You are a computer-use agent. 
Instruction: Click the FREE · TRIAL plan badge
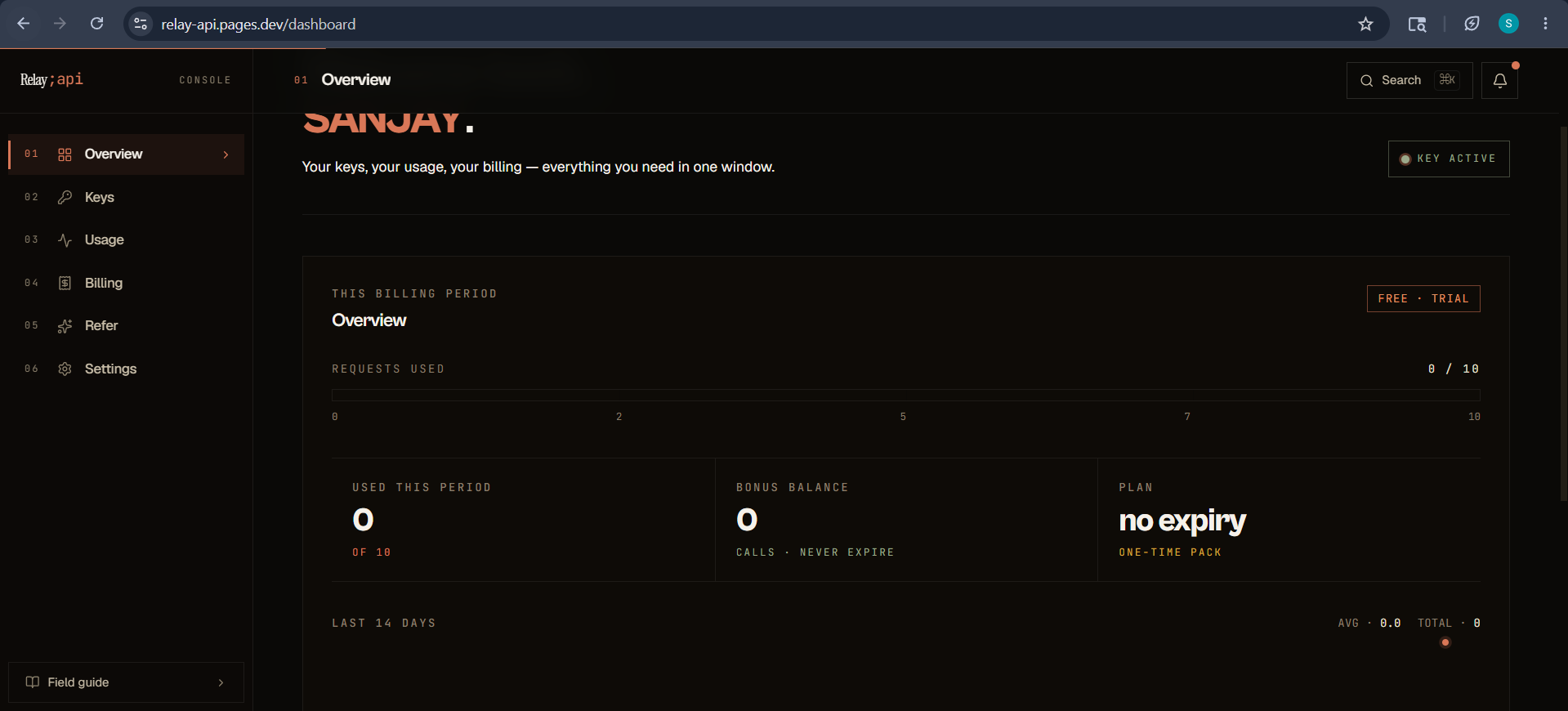coord(1423,298)
